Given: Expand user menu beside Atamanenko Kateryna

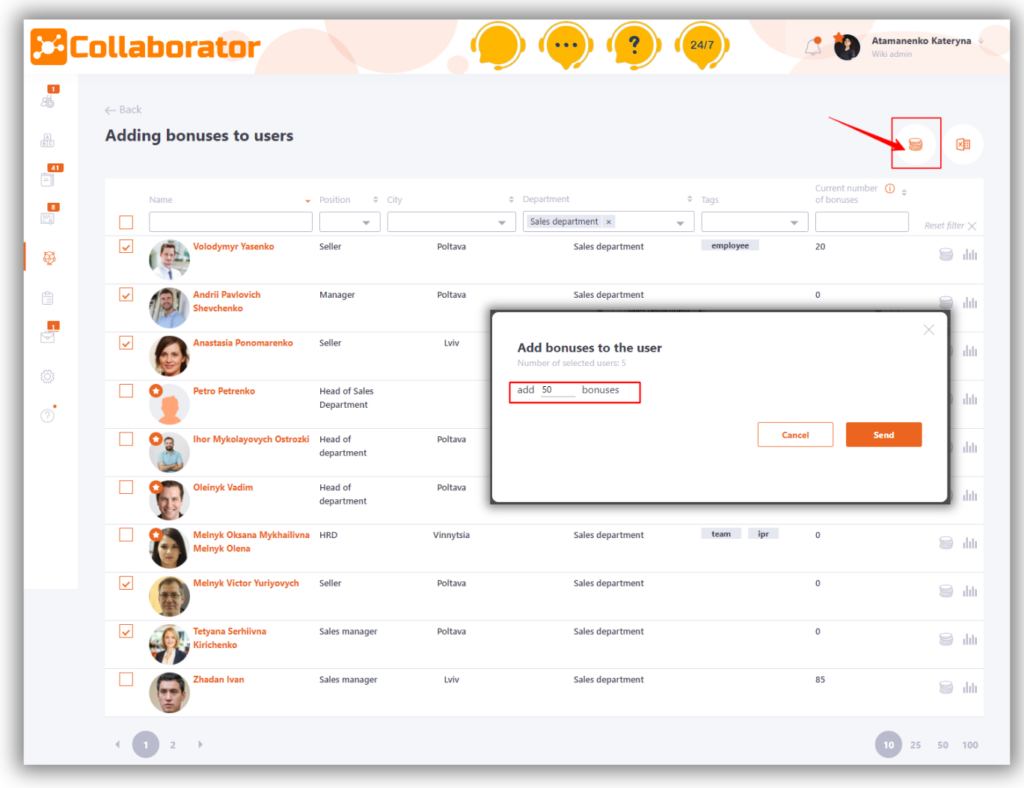Looking at the screenshot, I should click(x=982, y=41).
